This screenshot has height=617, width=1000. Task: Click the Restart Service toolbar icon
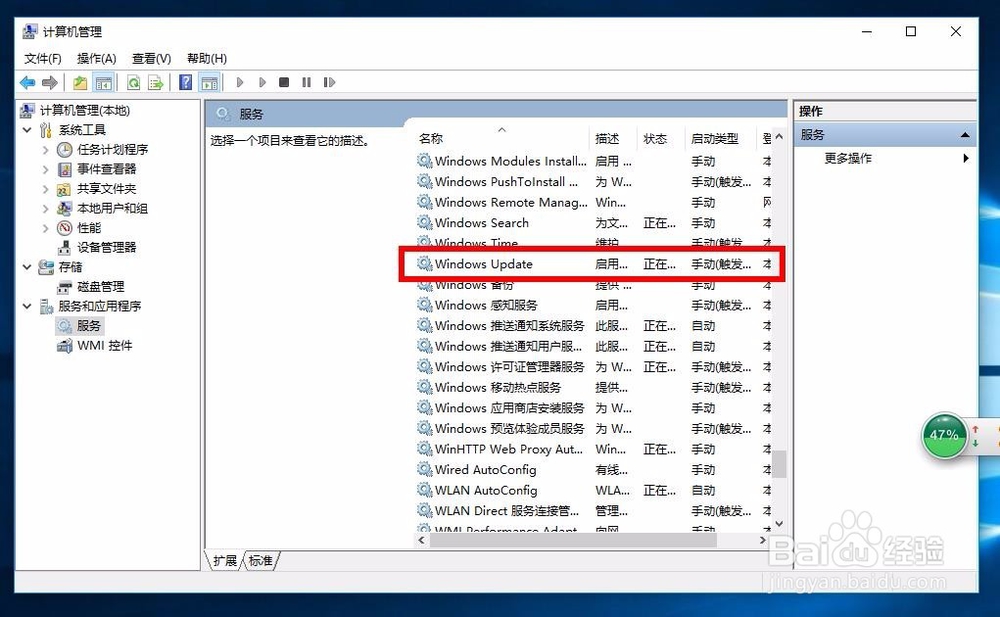coord(329,82)
